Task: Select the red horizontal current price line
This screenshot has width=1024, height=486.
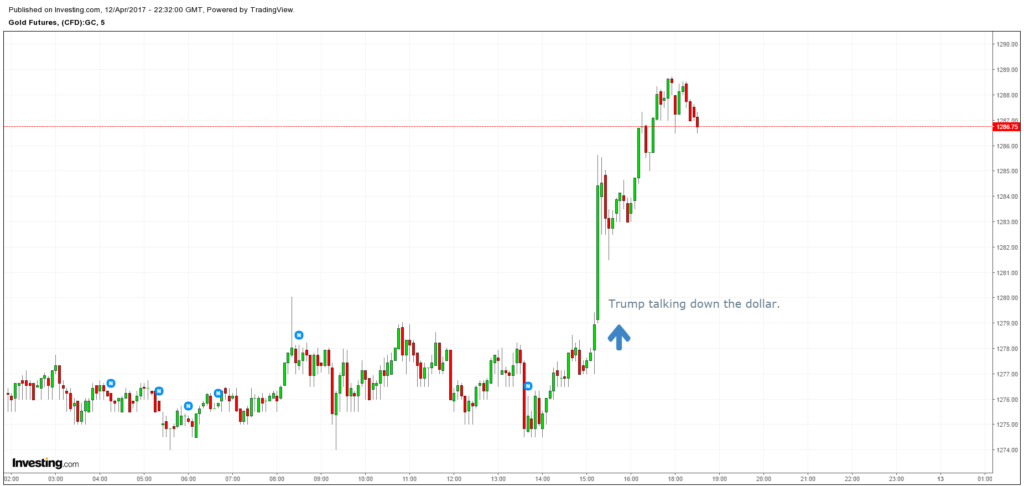Action: click(400, 127)
